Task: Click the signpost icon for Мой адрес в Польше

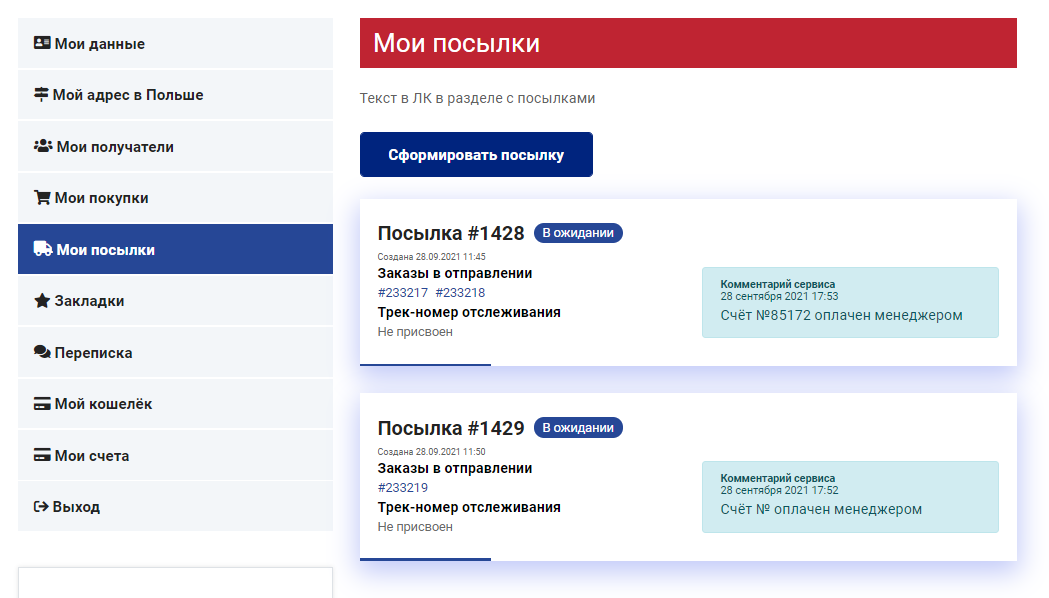Action: (x=41, y=95)
